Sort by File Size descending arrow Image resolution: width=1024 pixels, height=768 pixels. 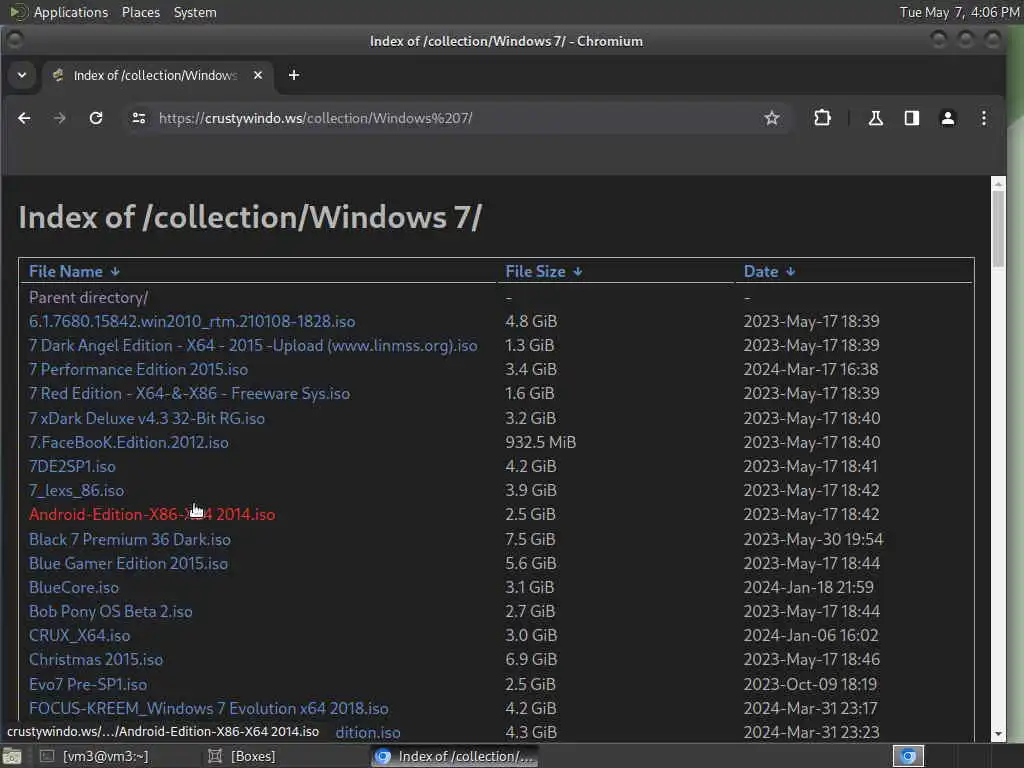[x=577, y=272]
